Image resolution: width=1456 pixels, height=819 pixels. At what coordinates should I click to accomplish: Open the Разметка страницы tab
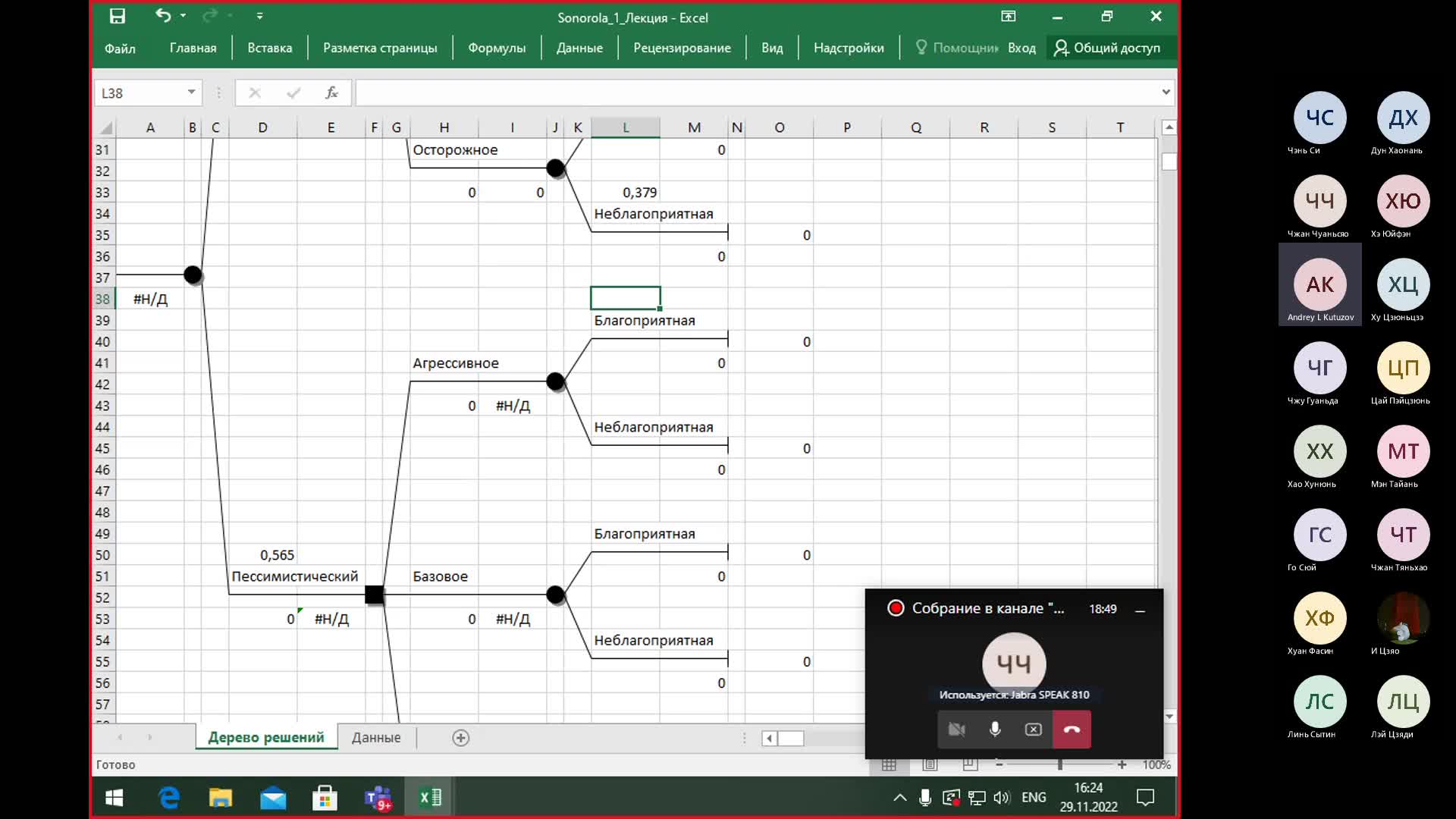click(380, 48)
